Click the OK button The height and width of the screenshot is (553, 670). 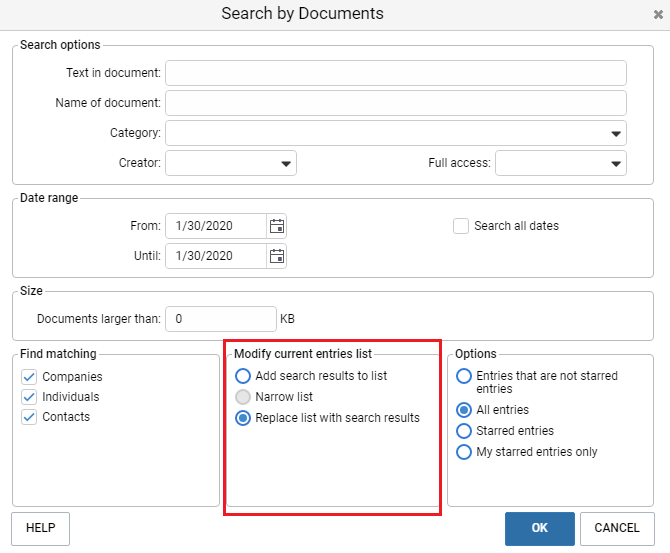[540, 529]
